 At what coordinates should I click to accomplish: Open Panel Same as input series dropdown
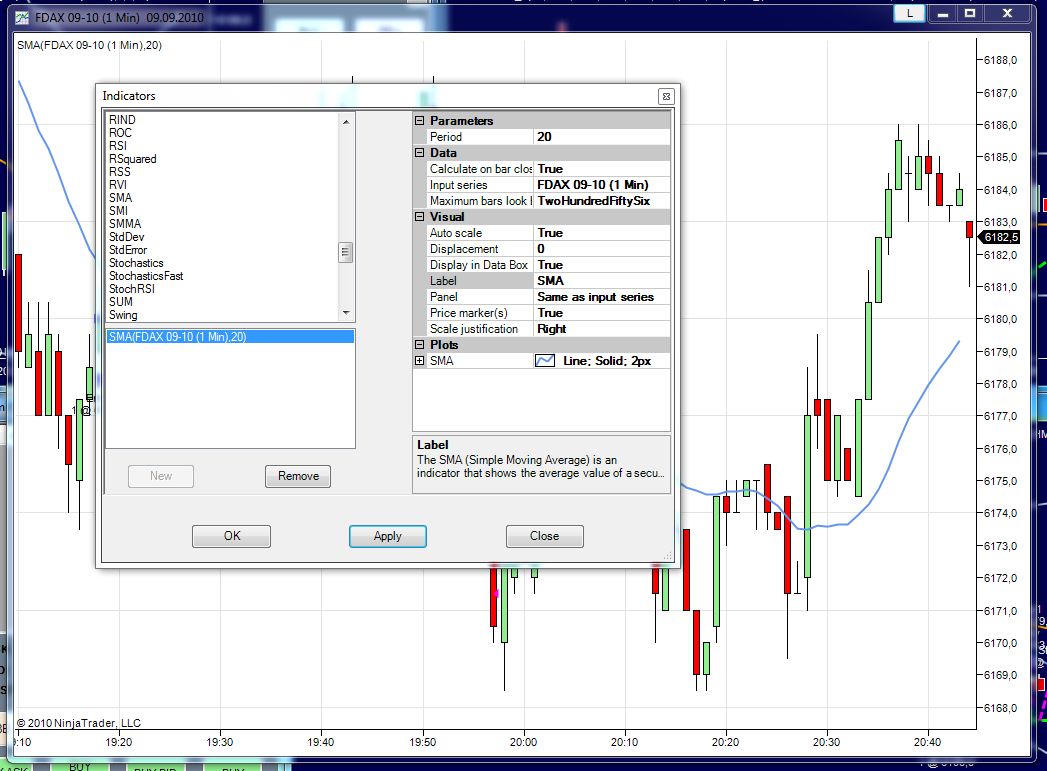[602, 297]
